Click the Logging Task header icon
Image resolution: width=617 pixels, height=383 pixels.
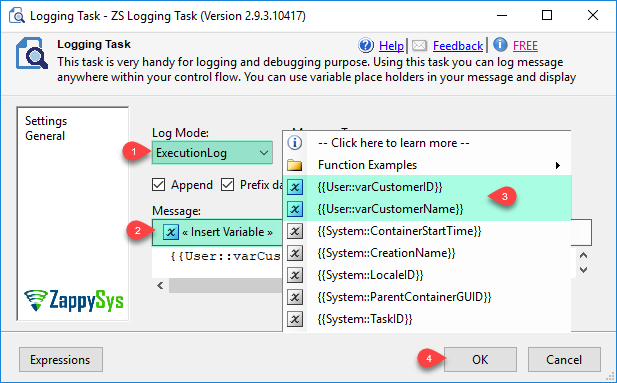coord(32,54)
